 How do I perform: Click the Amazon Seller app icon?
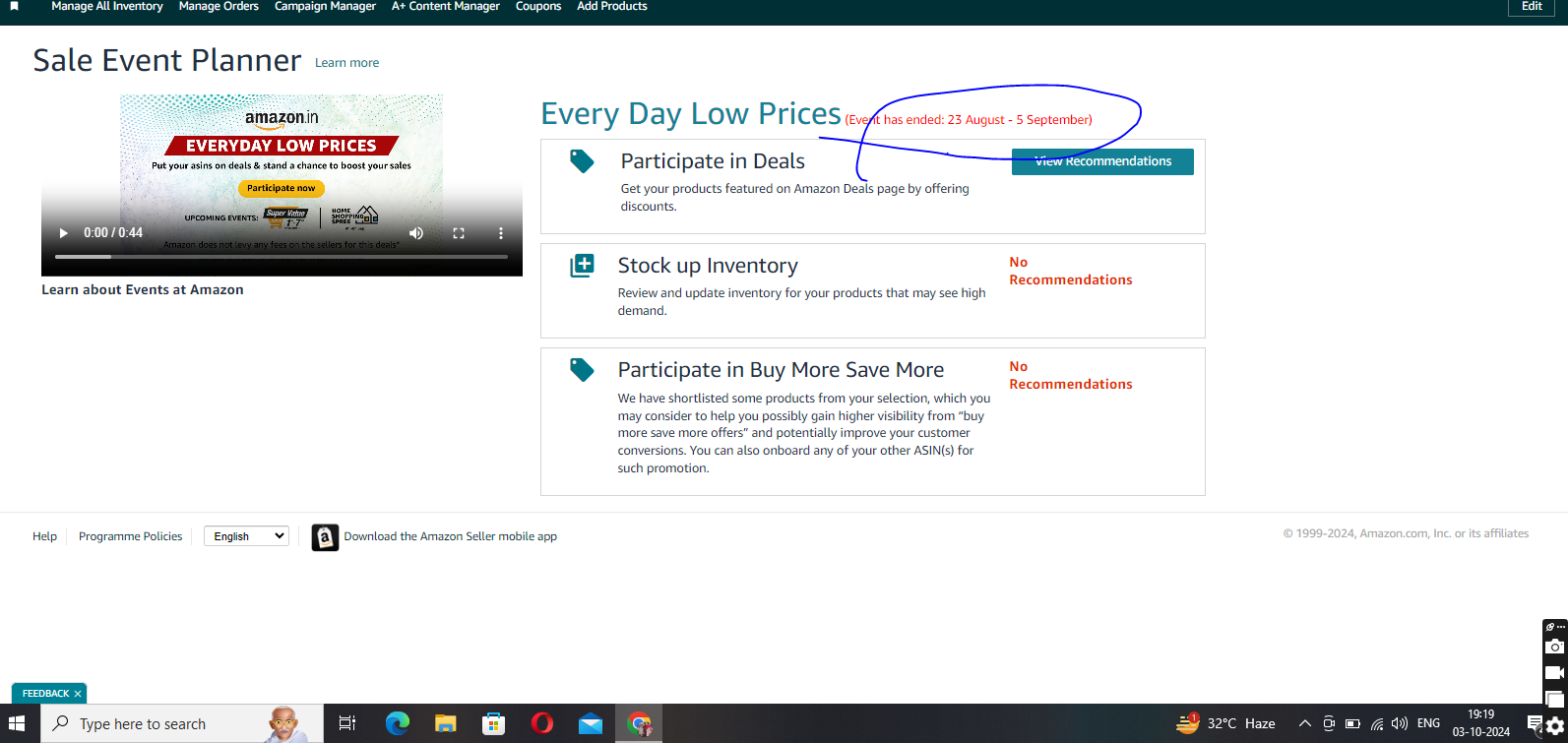pyautogui.click(x=325, y=537)
